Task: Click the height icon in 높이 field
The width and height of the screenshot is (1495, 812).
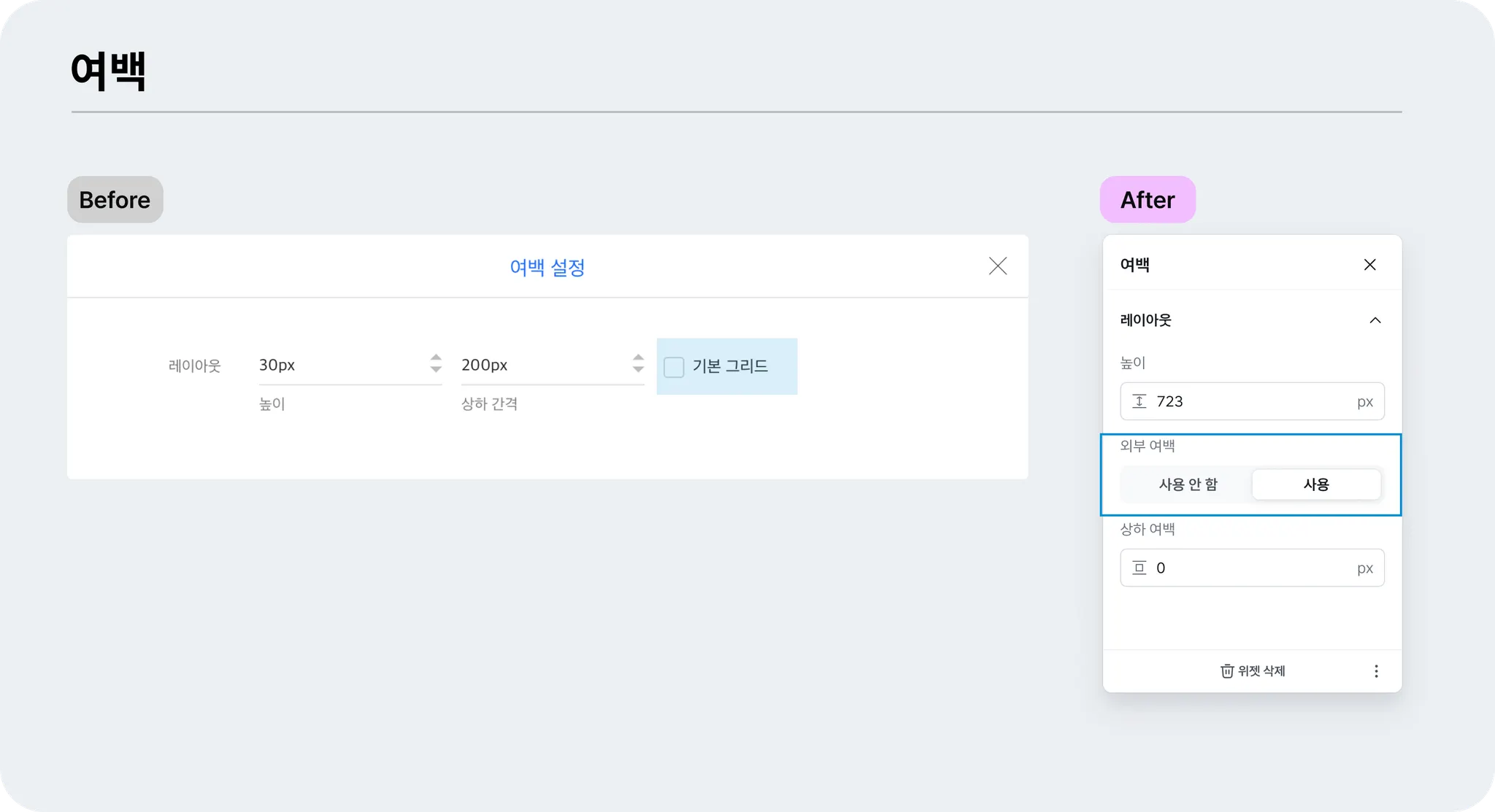Action: coord(1139,401)
